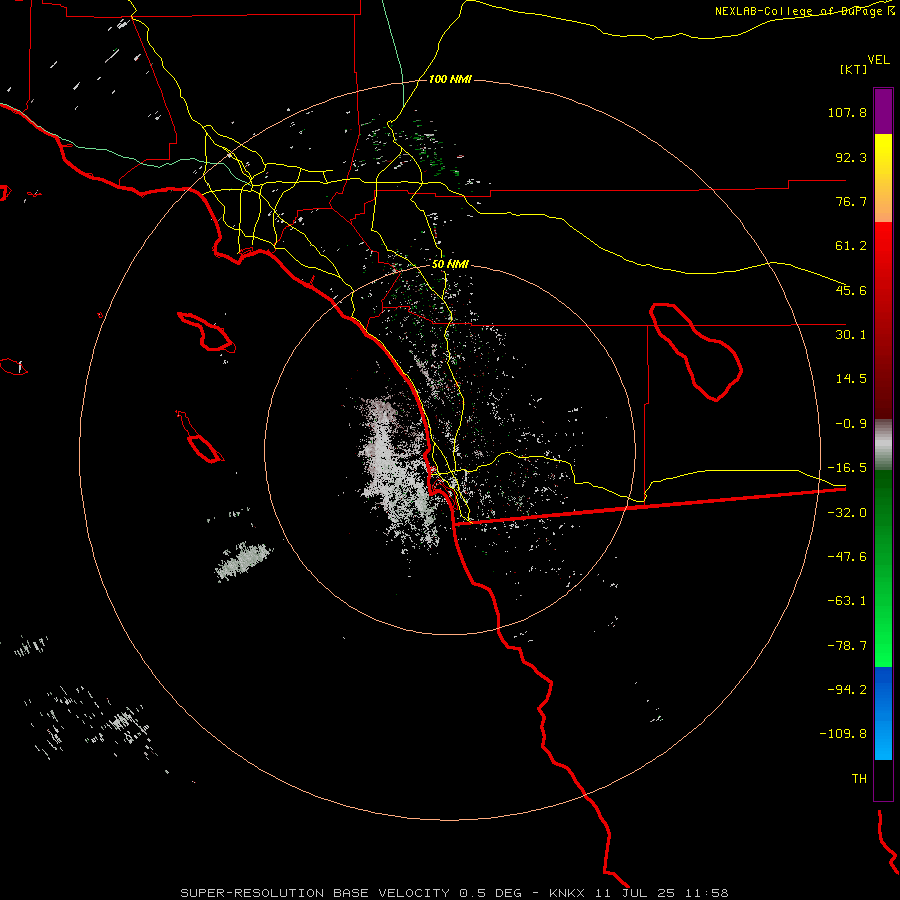
Task: Click SUPER-RESOLUTION BASE VELOCITY caption text
Action: coord(315,893)
